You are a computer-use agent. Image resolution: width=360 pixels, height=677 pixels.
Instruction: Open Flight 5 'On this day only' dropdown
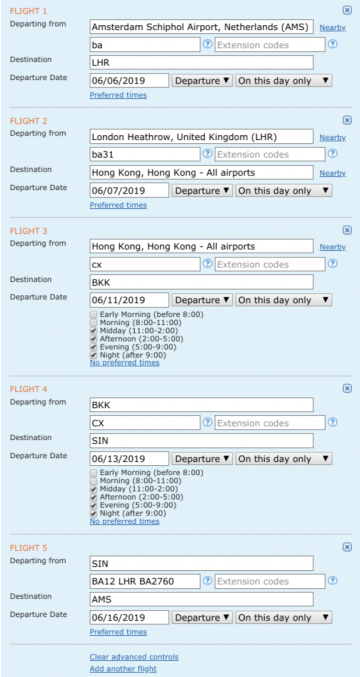tap(284, 617)
